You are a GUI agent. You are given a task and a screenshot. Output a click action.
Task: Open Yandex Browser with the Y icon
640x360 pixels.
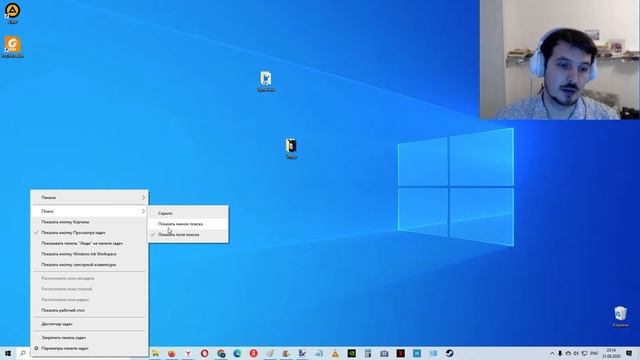coord(188,353)
